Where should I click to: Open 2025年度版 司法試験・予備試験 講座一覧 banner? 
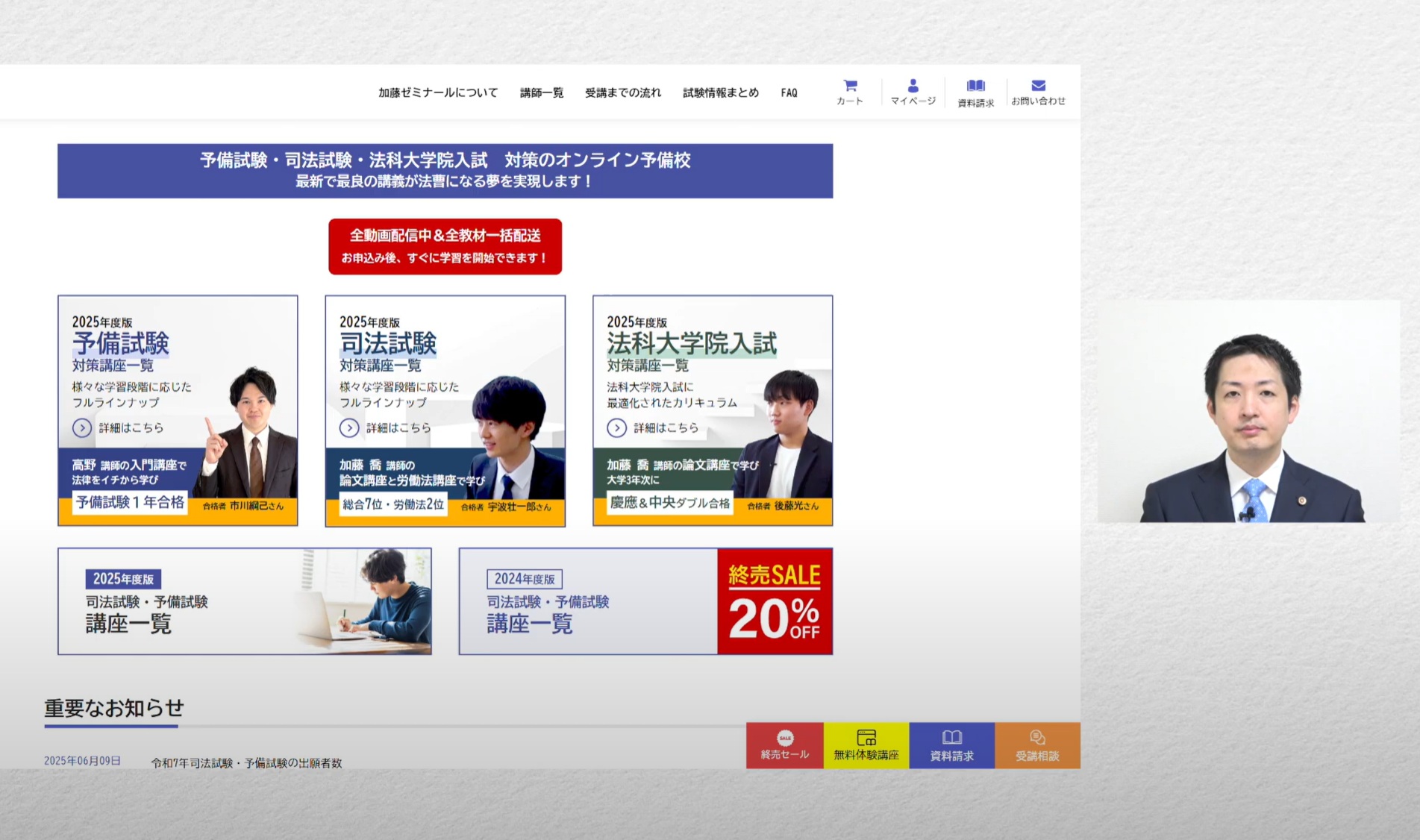[x=245, y=601]
